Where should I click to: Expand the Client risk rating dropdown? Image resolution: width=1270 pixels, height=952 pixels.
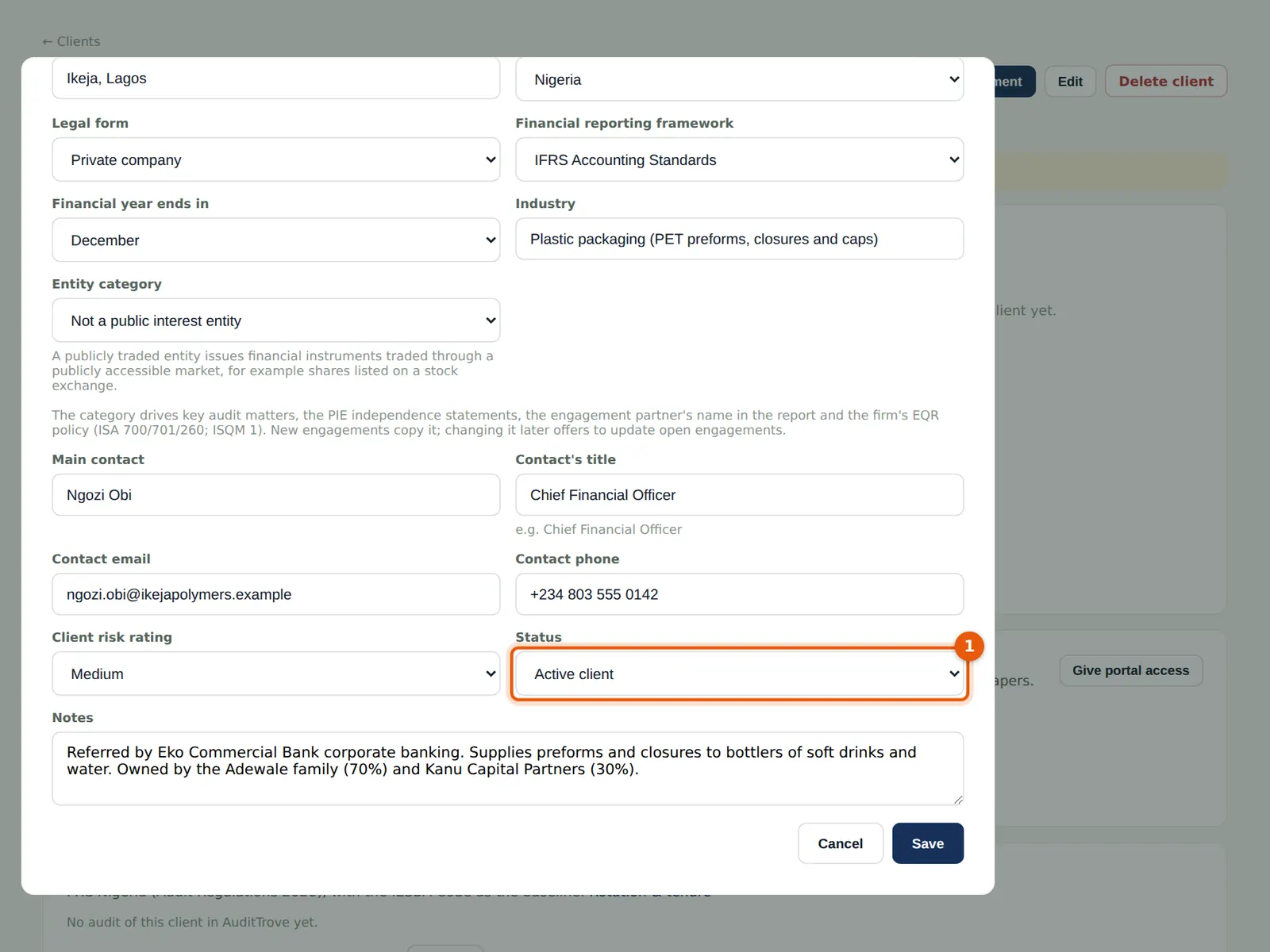[x=275, y=674]
